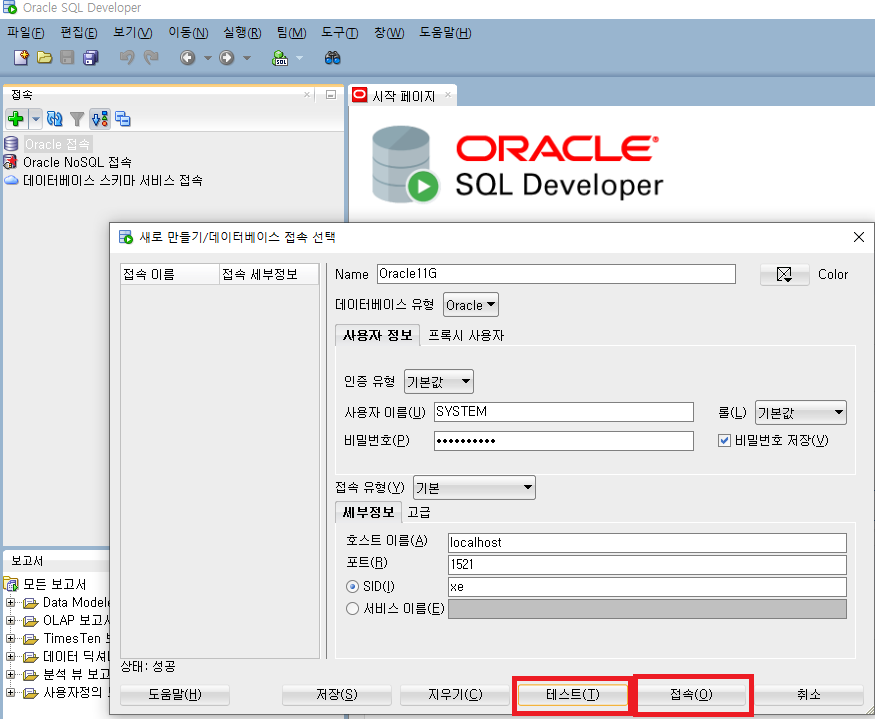Open dropdown arrow next to Back button
Viewport: 875px width, 719px height.
pyautogui.click(x=208, y=57)
